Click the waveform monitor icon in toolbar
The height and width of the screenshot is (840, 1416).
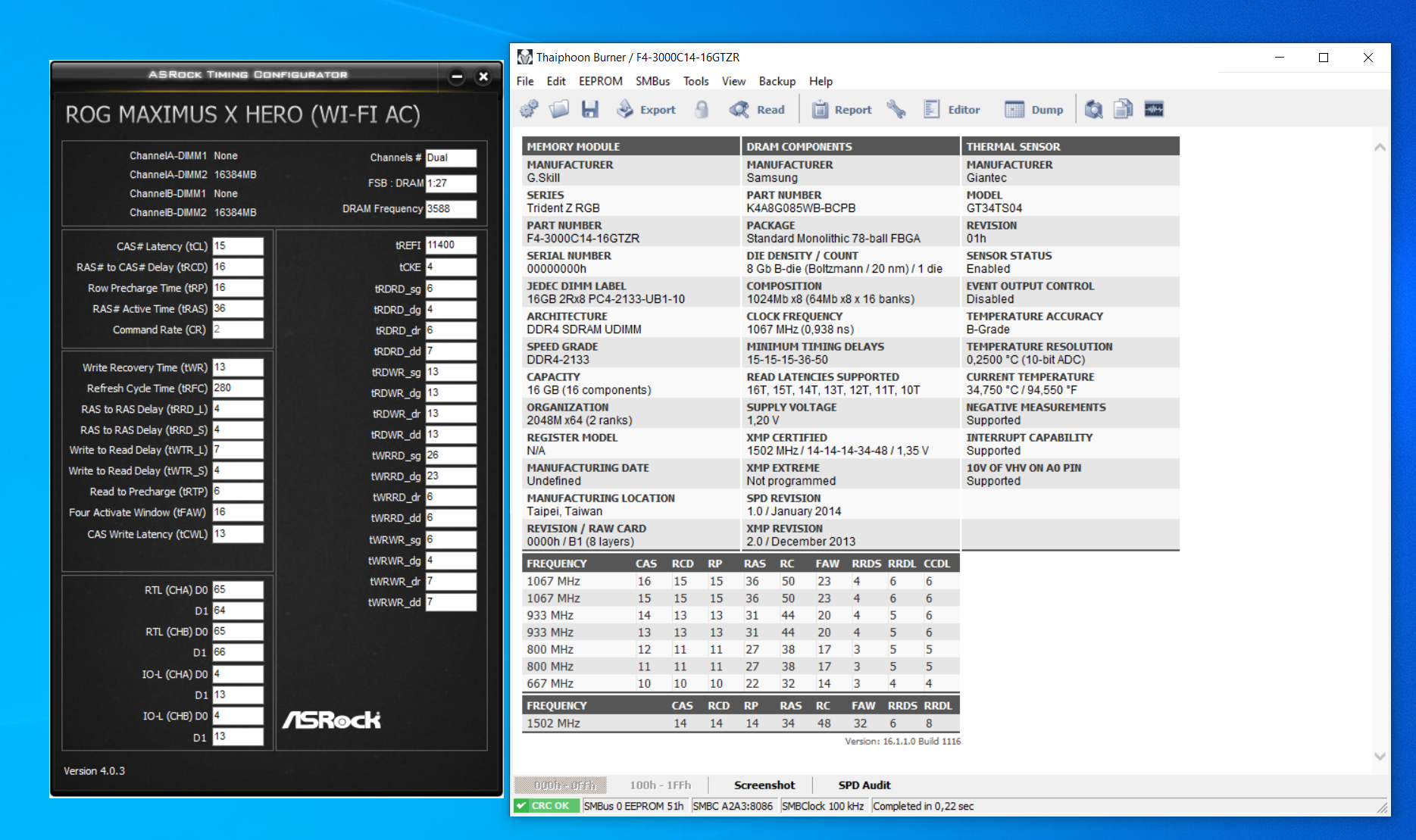[1154, 110]
